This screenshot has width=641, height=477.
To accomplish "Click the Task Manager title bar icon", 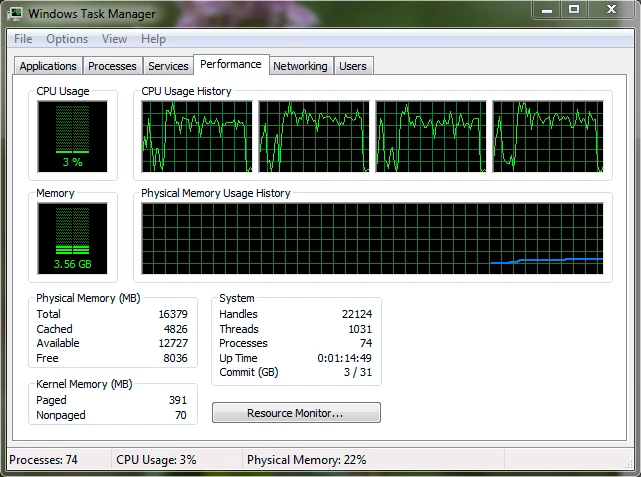I will [15, 13].
